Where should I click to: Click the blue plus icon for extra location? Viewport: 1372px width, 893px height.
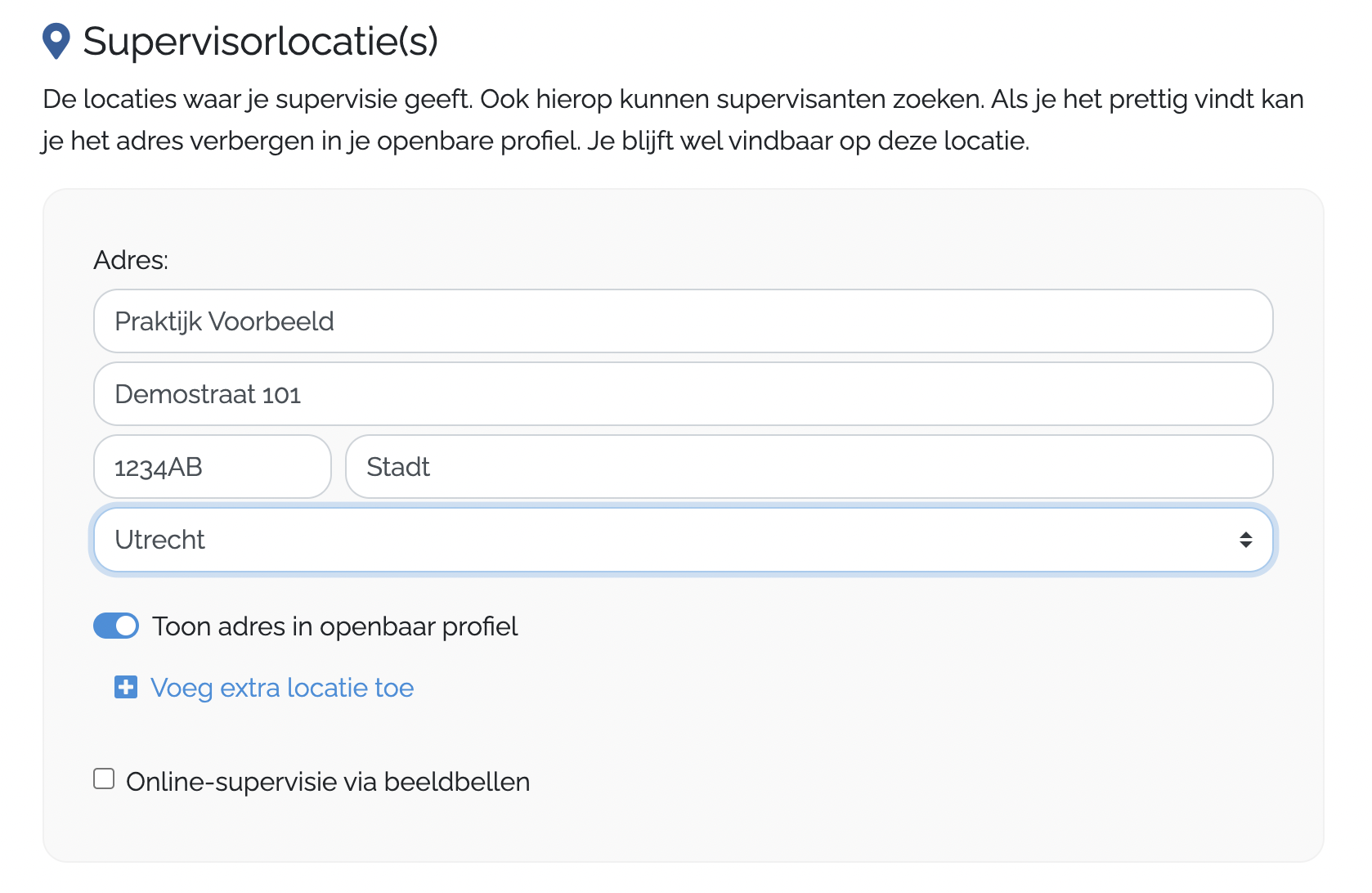(x=126, y=688)
